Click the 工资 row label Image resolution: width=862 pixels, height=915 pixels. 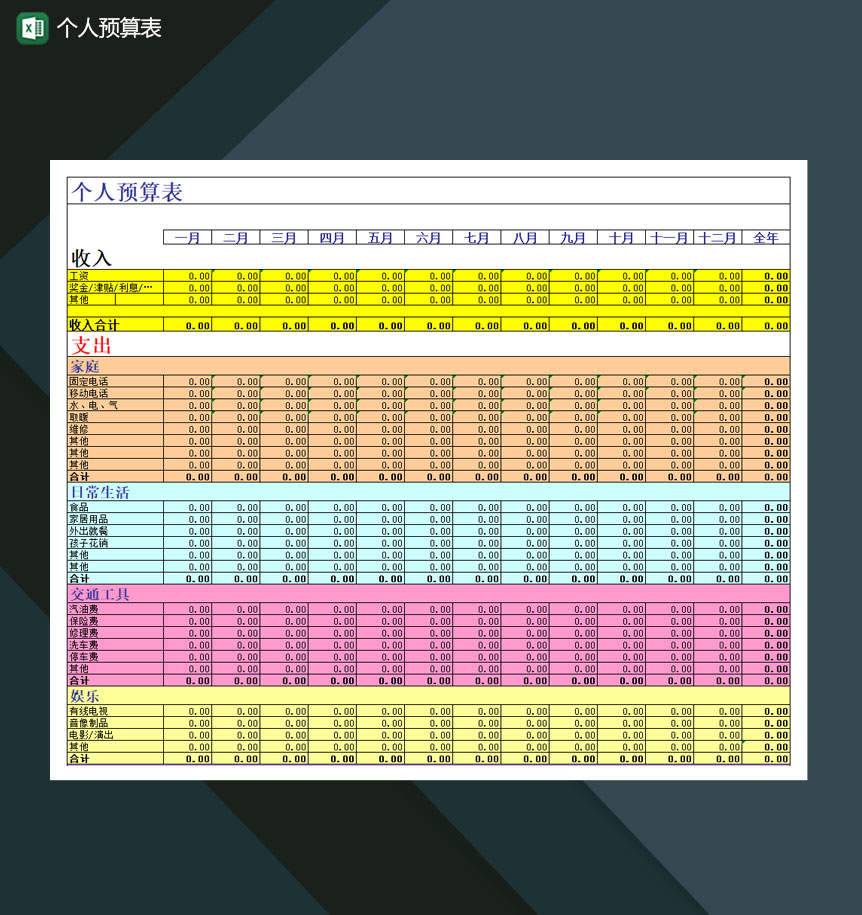coord(80,276)
